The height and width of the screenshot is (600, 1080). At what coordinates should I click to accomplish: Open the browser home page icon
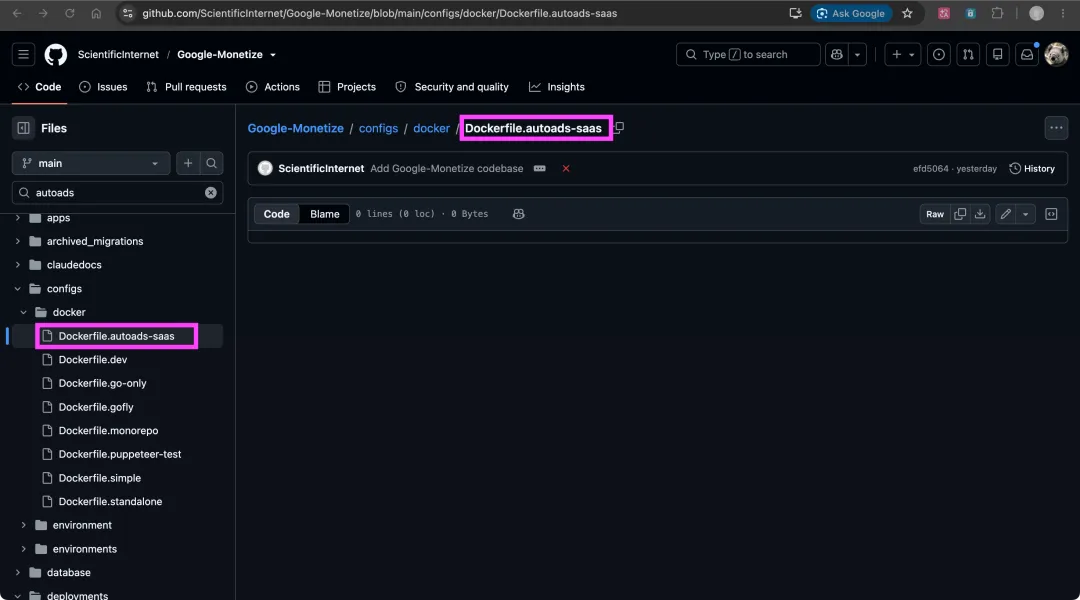pyautogui.click(x=96, y=13)
